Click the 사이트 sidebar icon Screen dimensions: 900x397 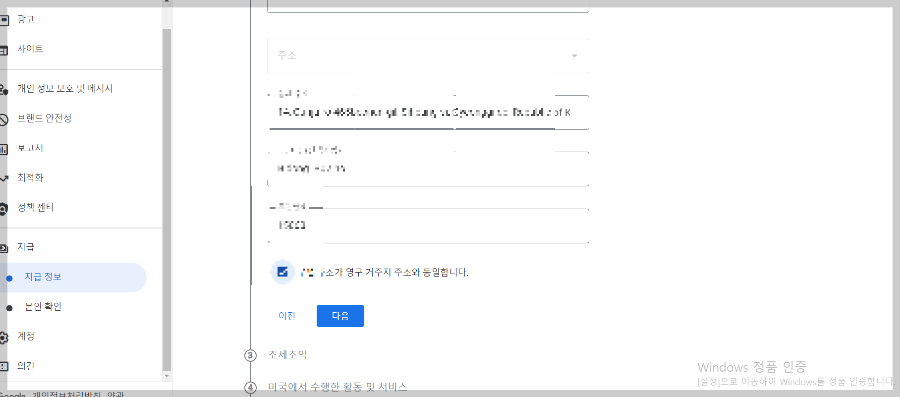(x=4, y=50)
